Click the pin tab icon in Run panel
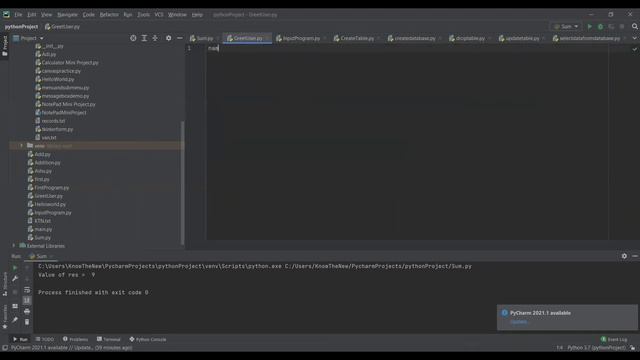The width and height of the screenshot is (640, 360). coord(15,320)
